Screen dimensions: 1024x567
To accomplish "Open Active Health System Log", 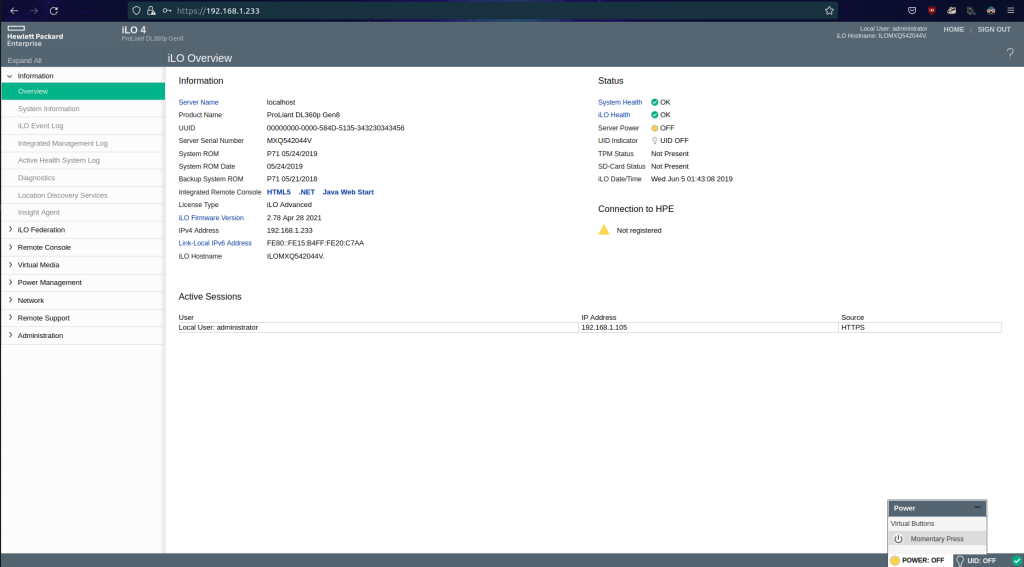I will (x=59, y=160).
